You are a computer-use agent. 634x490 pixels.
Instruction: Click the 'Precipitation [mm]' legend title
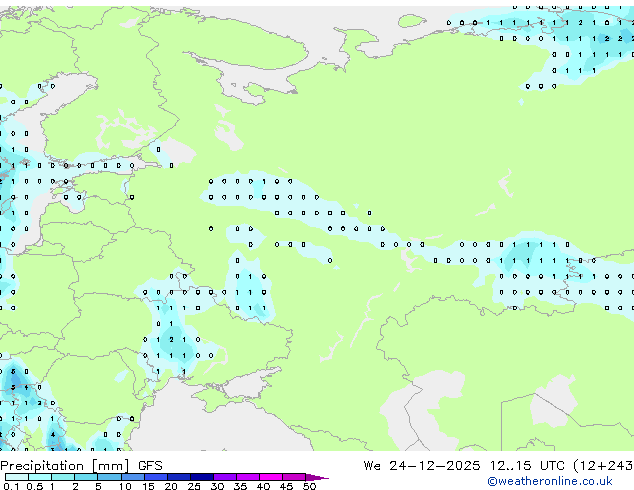click(x=65, y=466)
